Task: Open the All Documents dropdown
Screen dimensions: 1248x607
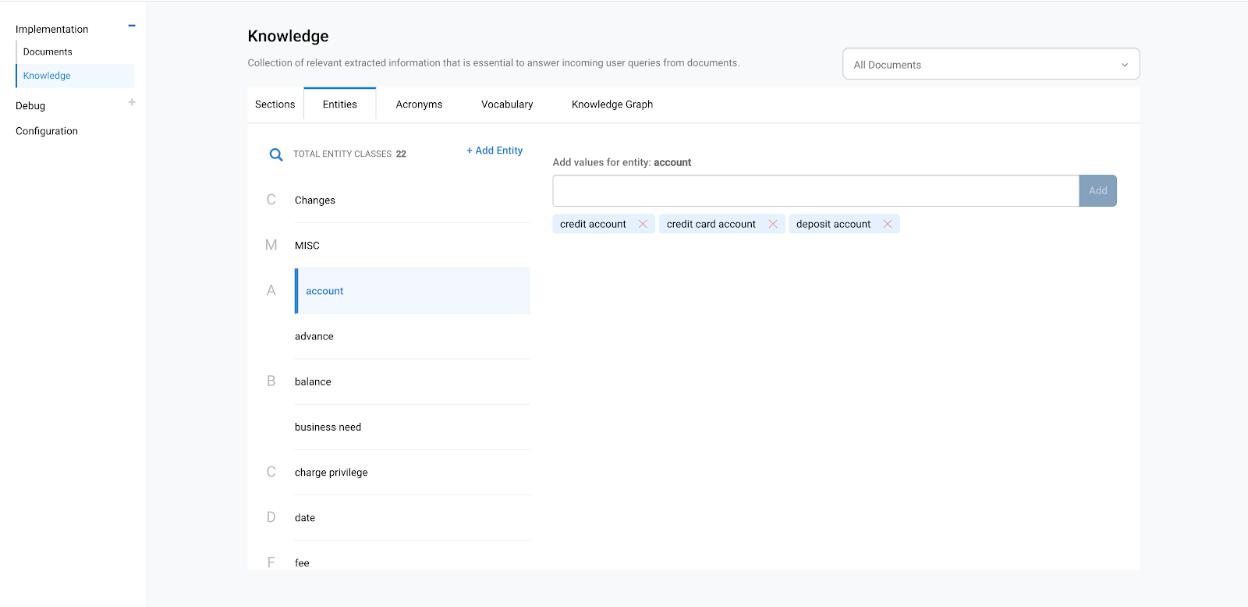Action: 990,65
